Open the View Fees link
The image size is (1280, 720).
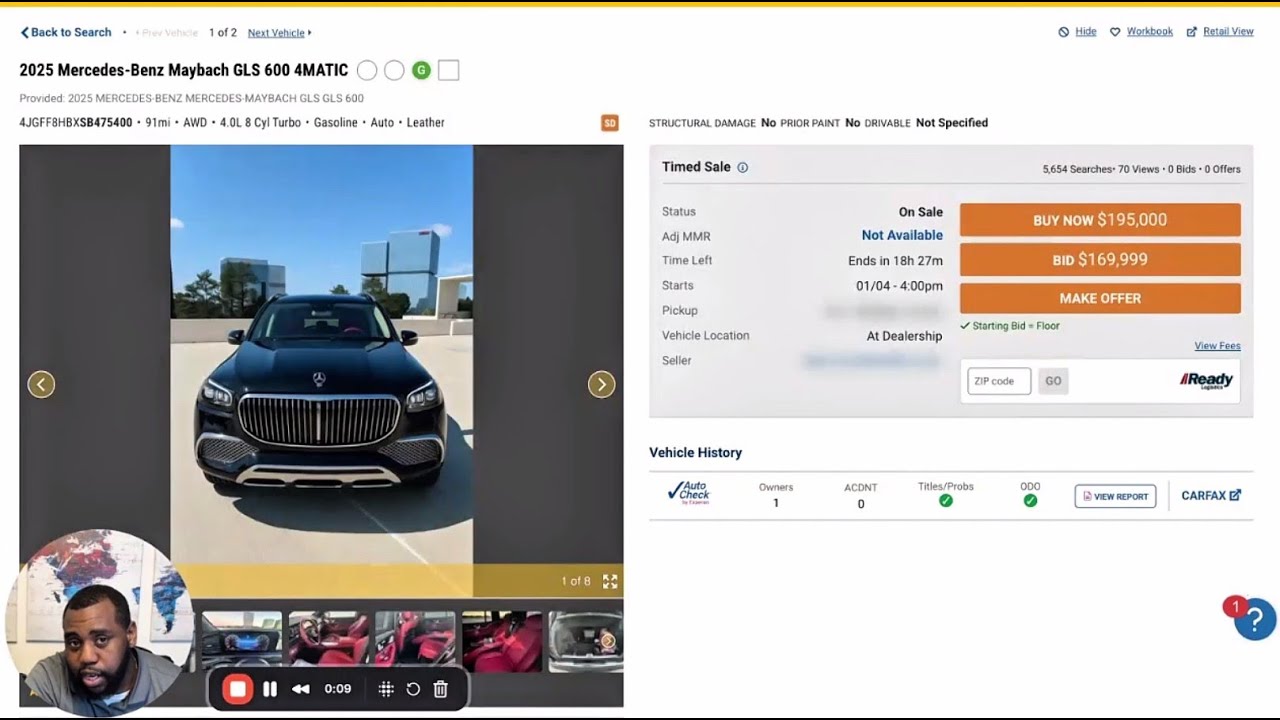(1217, 346)
